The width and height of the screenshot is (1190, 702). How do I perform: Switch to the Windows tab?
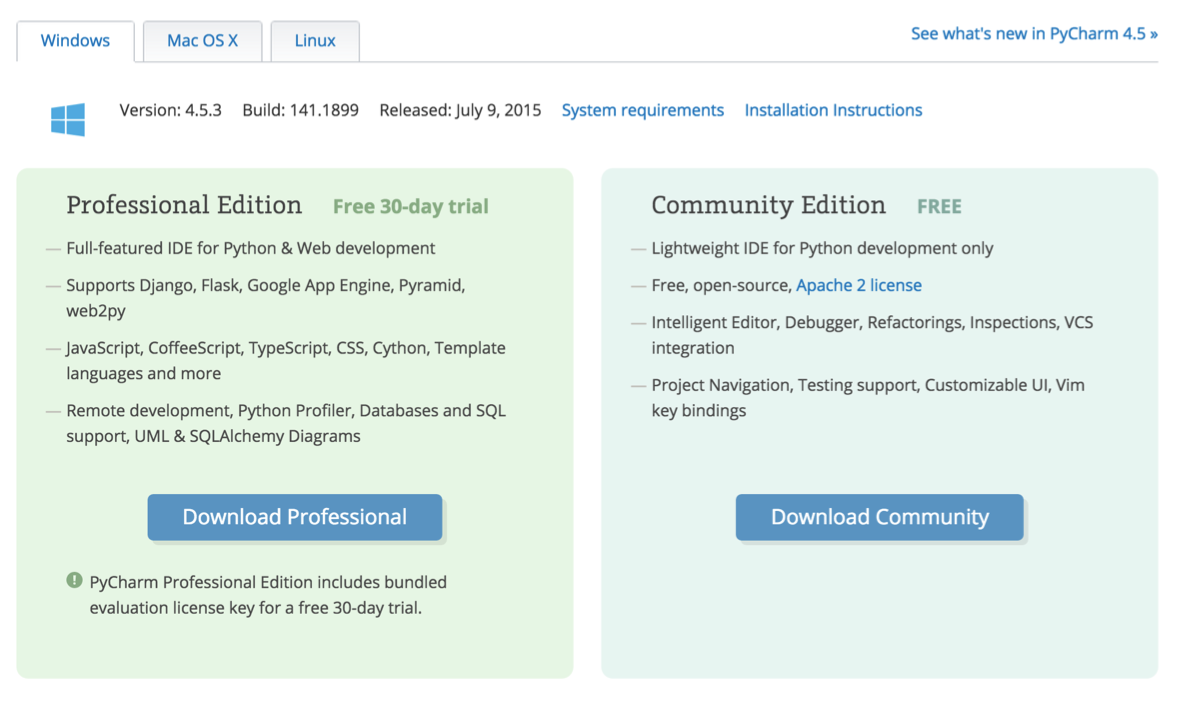click(75, 41)
